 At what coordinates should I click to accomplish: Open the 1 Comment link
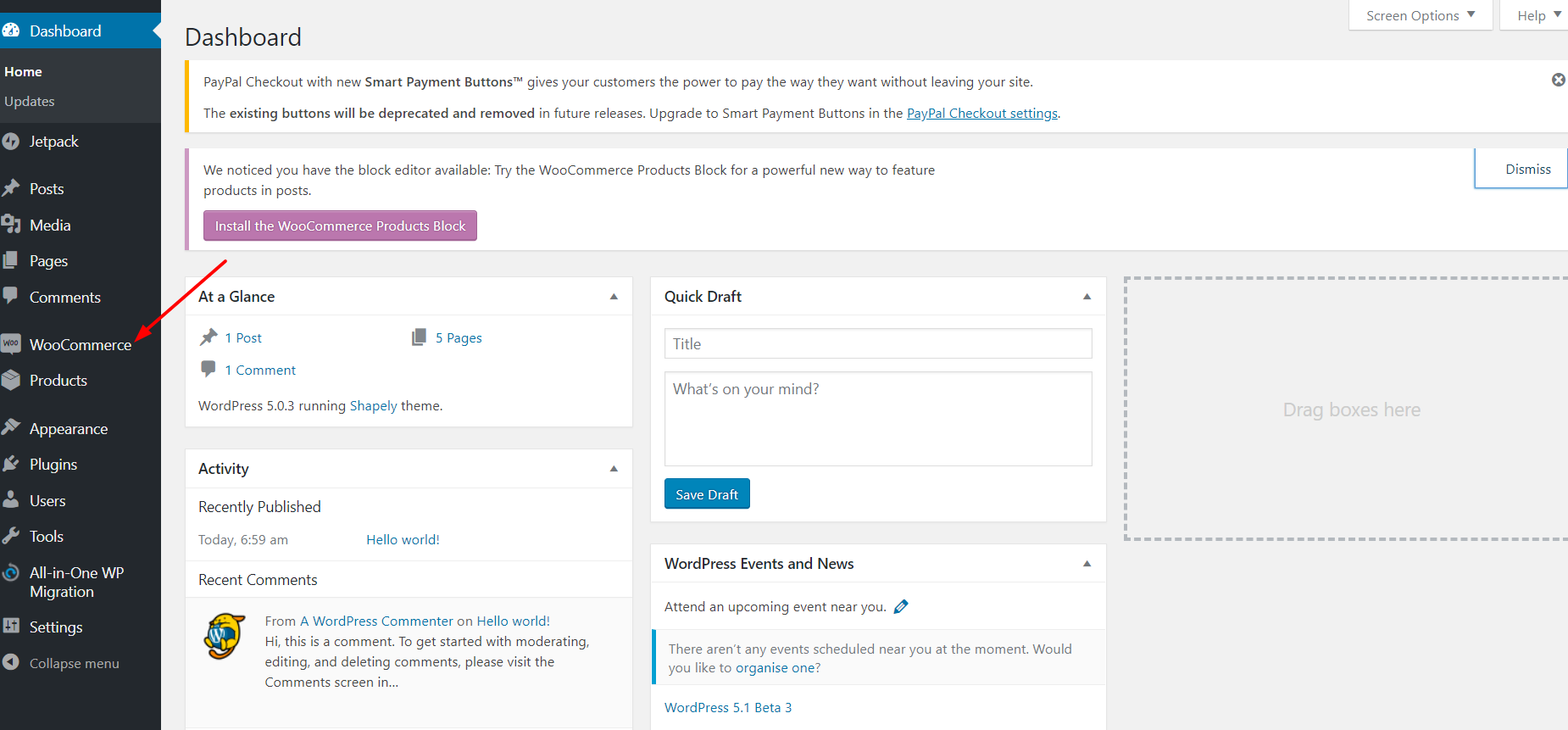click(x=260, y=370)
